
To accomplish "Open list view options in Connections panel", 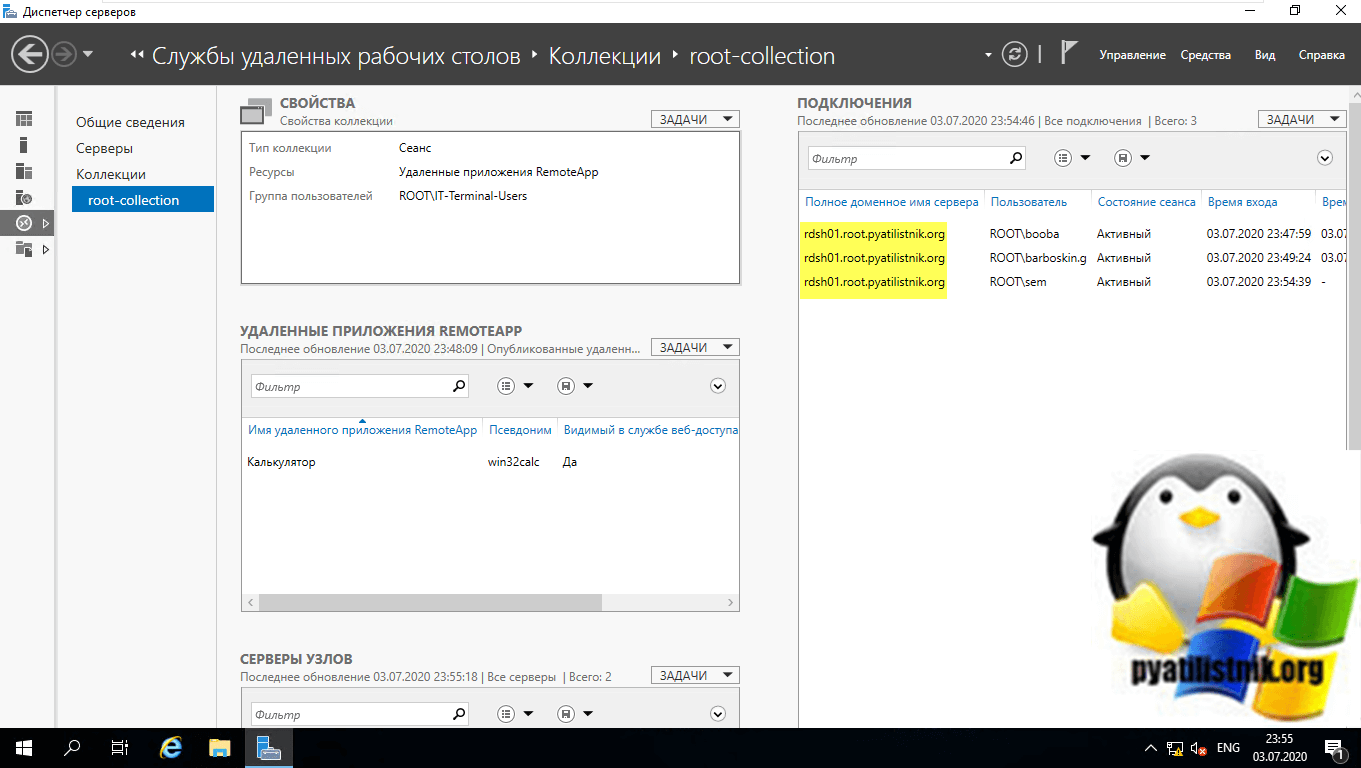I will coord(1064,158).
